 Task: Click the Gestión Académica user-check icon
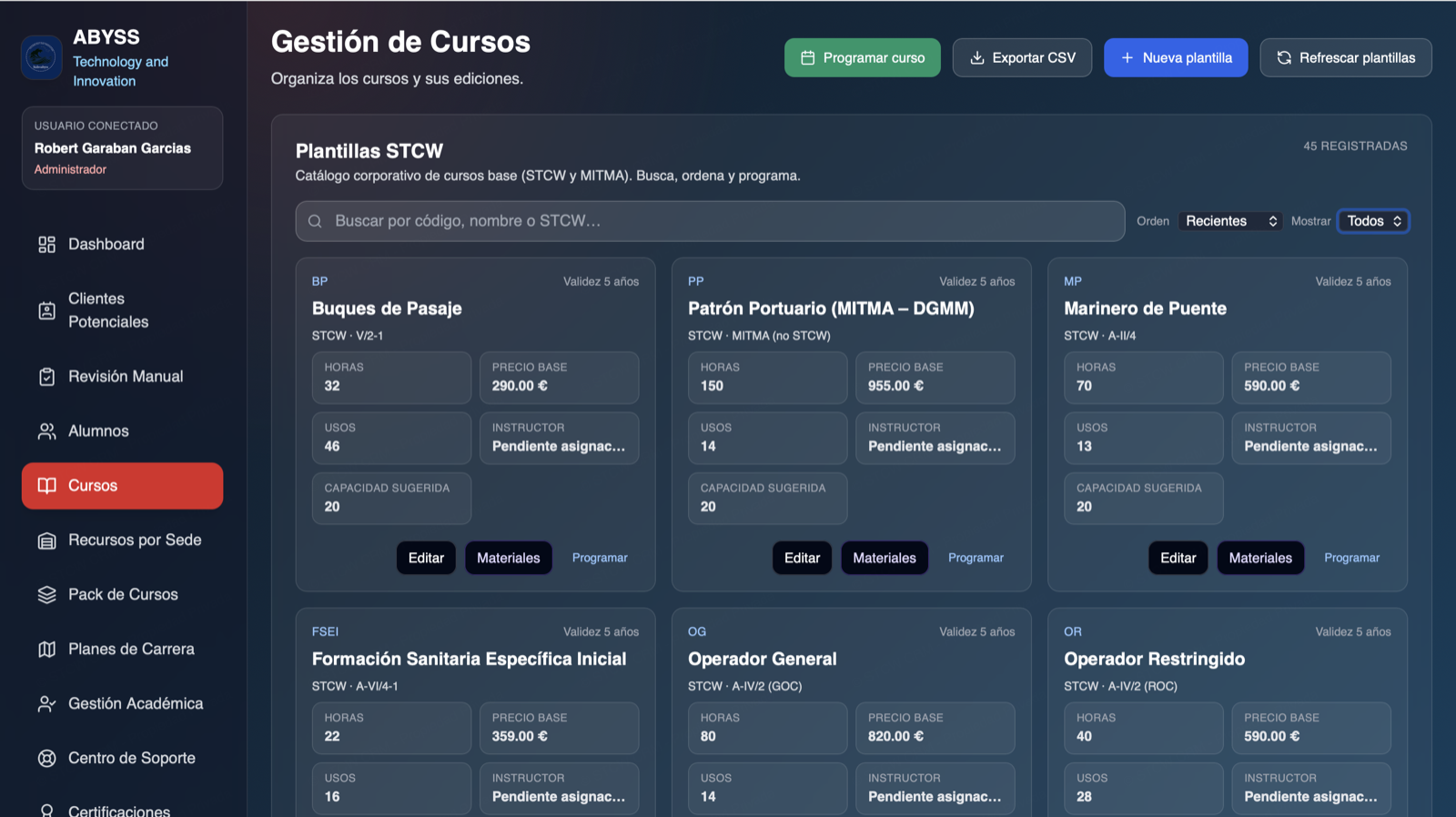coord(46,704)
